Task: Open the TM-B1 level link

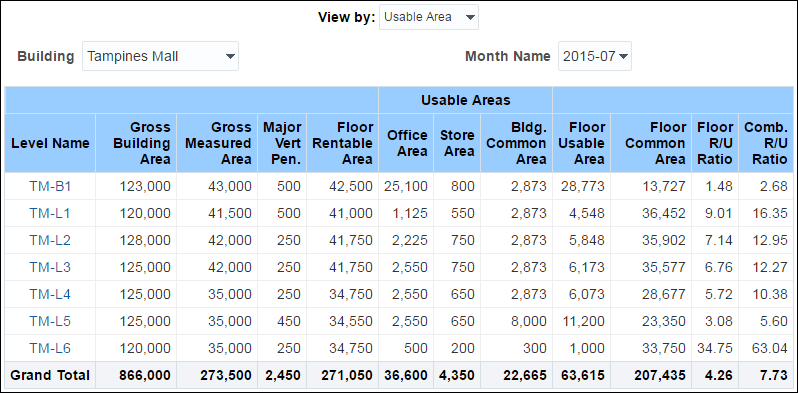Action: (x=50, y=186)
